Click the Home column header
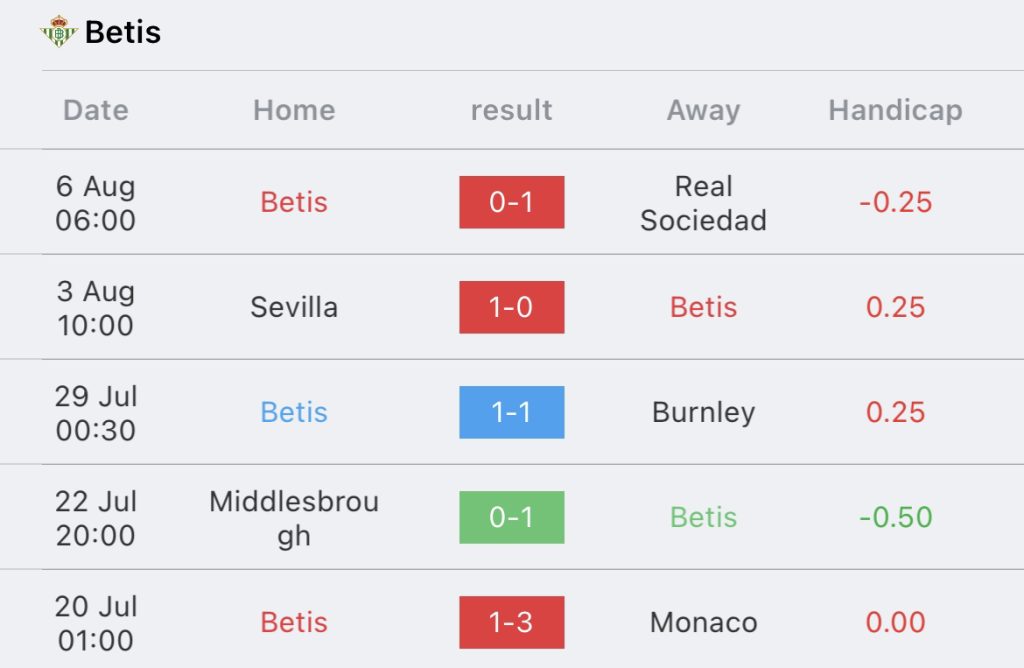 (294, 110)
